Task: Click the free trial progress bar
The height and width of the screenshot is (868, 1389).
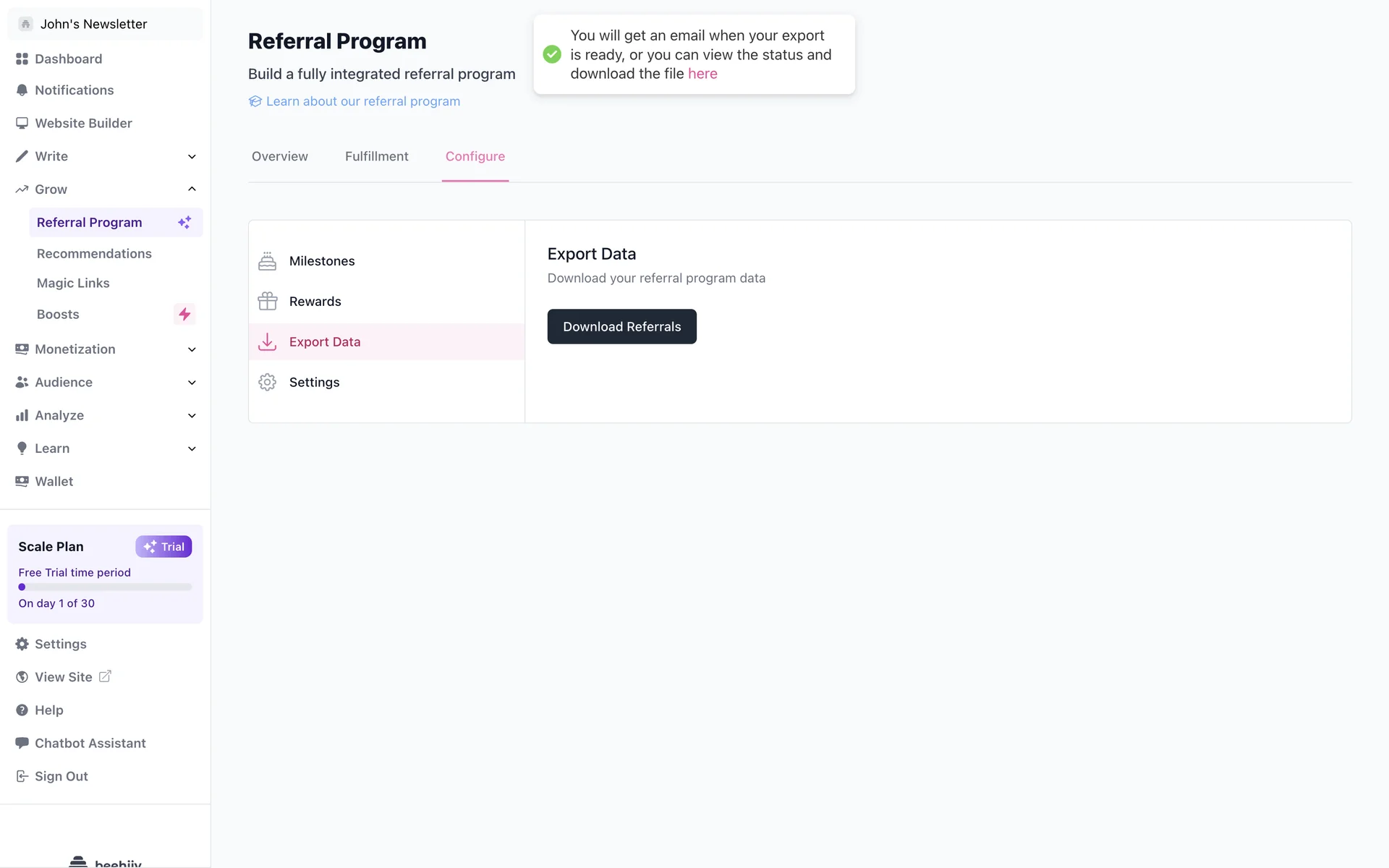Action: click(x=105, y=587)
